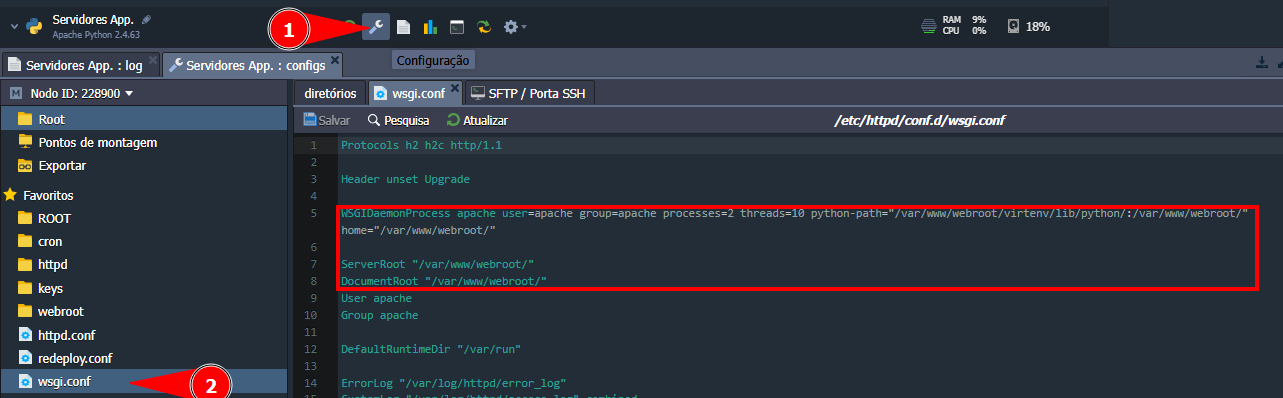The height and width of the screenshot is (398, 1283).
Task: Open the gear additional options dropdown
Action: click(x=515, y=27)
